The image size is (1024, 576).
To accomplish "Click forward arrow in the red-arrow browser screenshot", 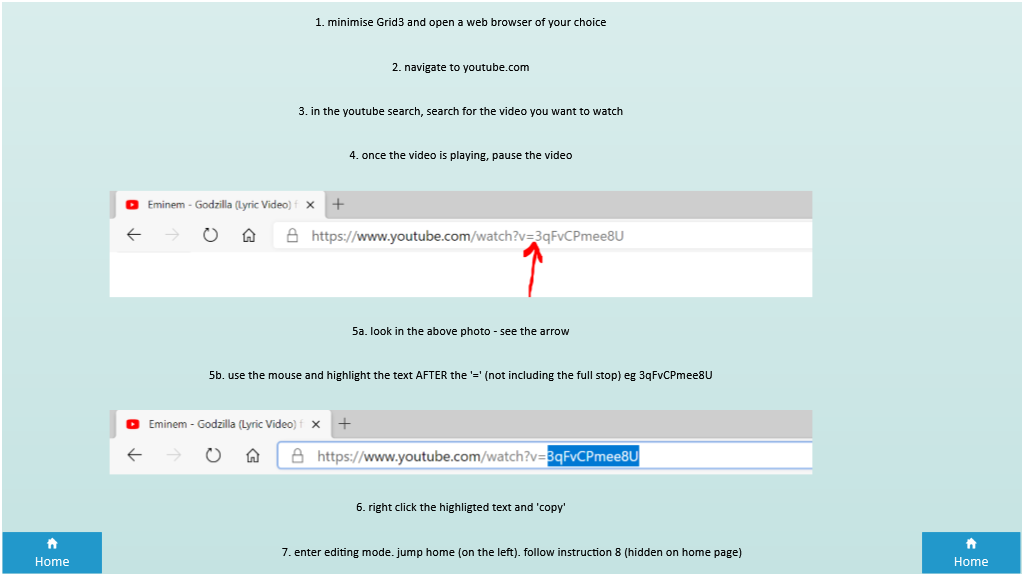I will [x=172, y=236].
